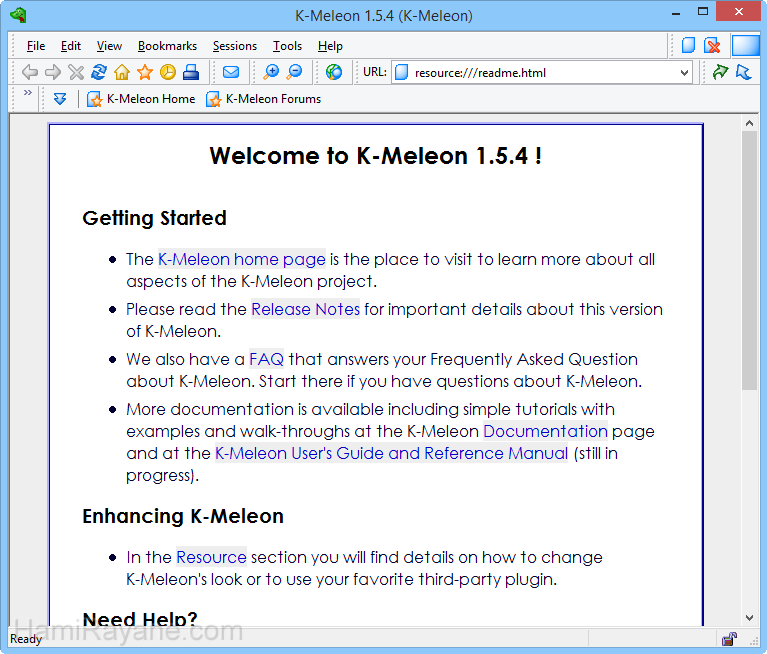767x654 pixels.
Task: Follow the K-Meleon home page link
Action: 242,259
